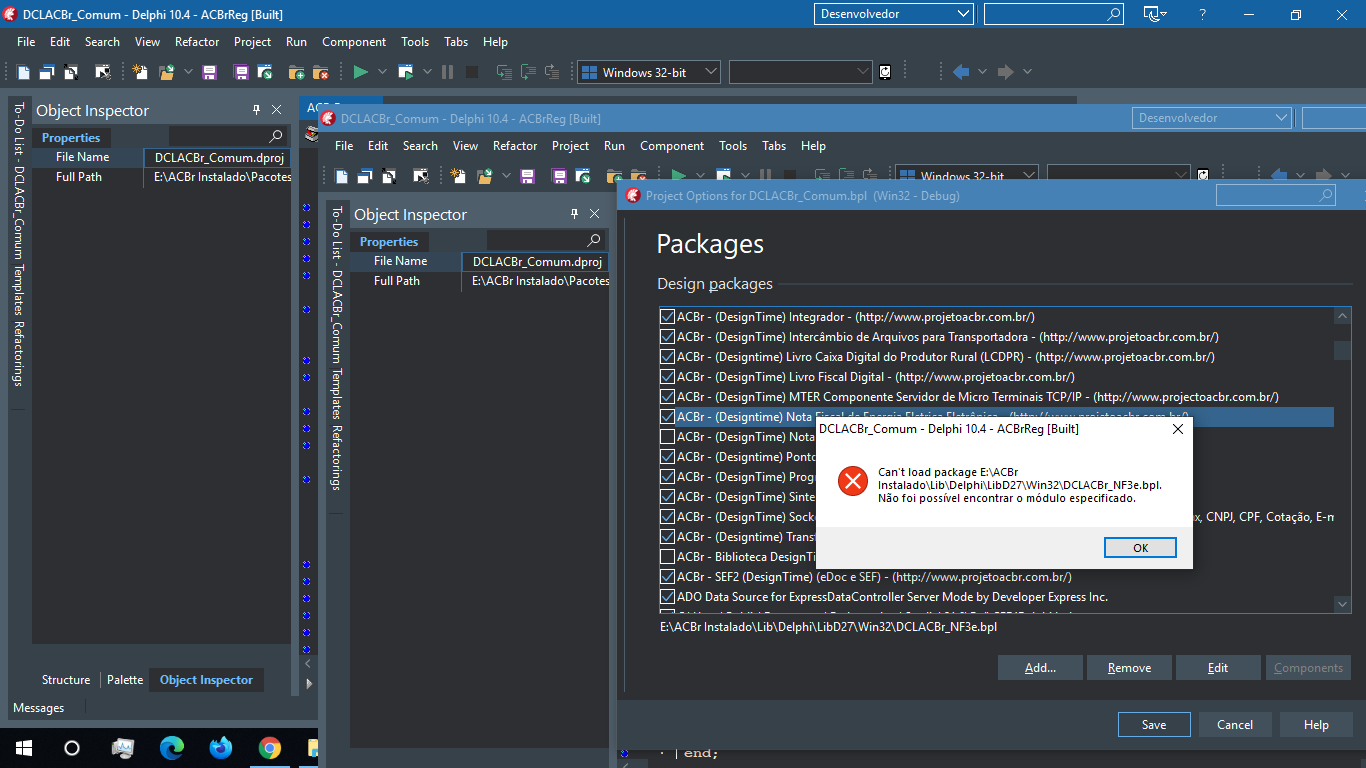Click Pause icon in outer top toolbar
The image size is (1366, 768).
(x=447, y=72)
